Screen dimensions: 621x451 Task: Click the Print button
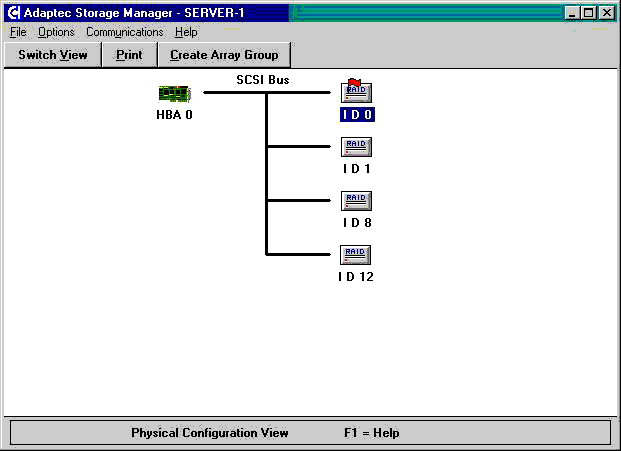[129, 55]
